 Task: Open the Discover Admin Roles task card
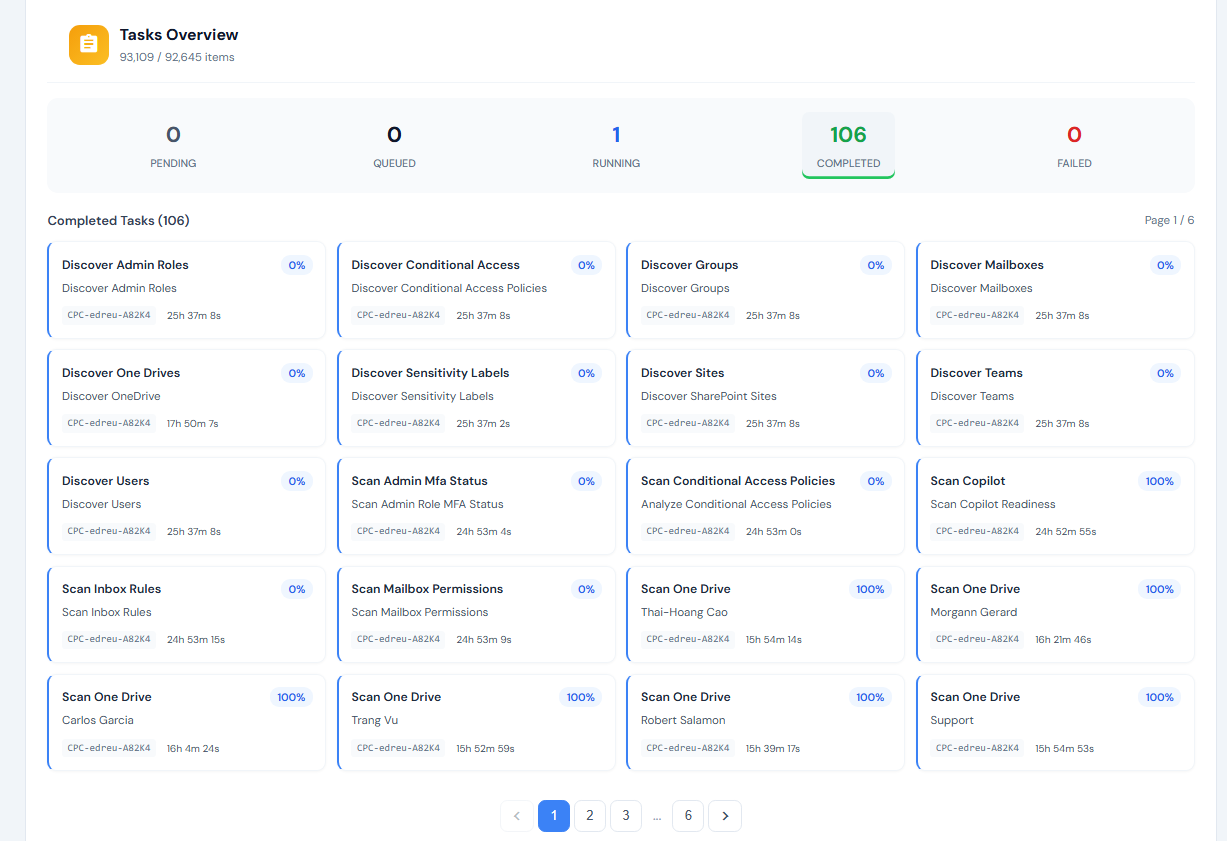186,290
